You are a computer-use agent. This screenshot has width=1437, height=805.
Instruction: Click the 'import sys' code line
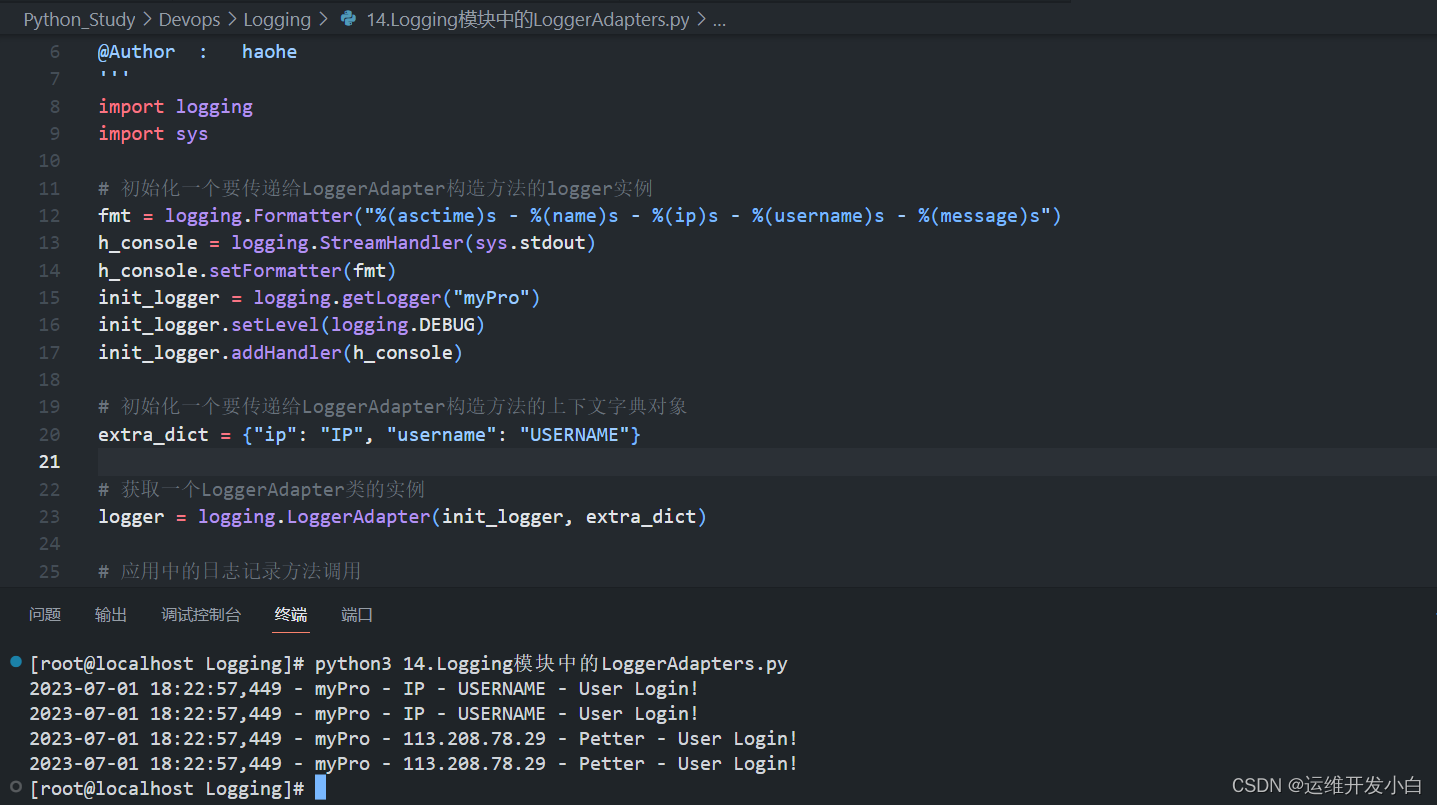tap(153, 134)
